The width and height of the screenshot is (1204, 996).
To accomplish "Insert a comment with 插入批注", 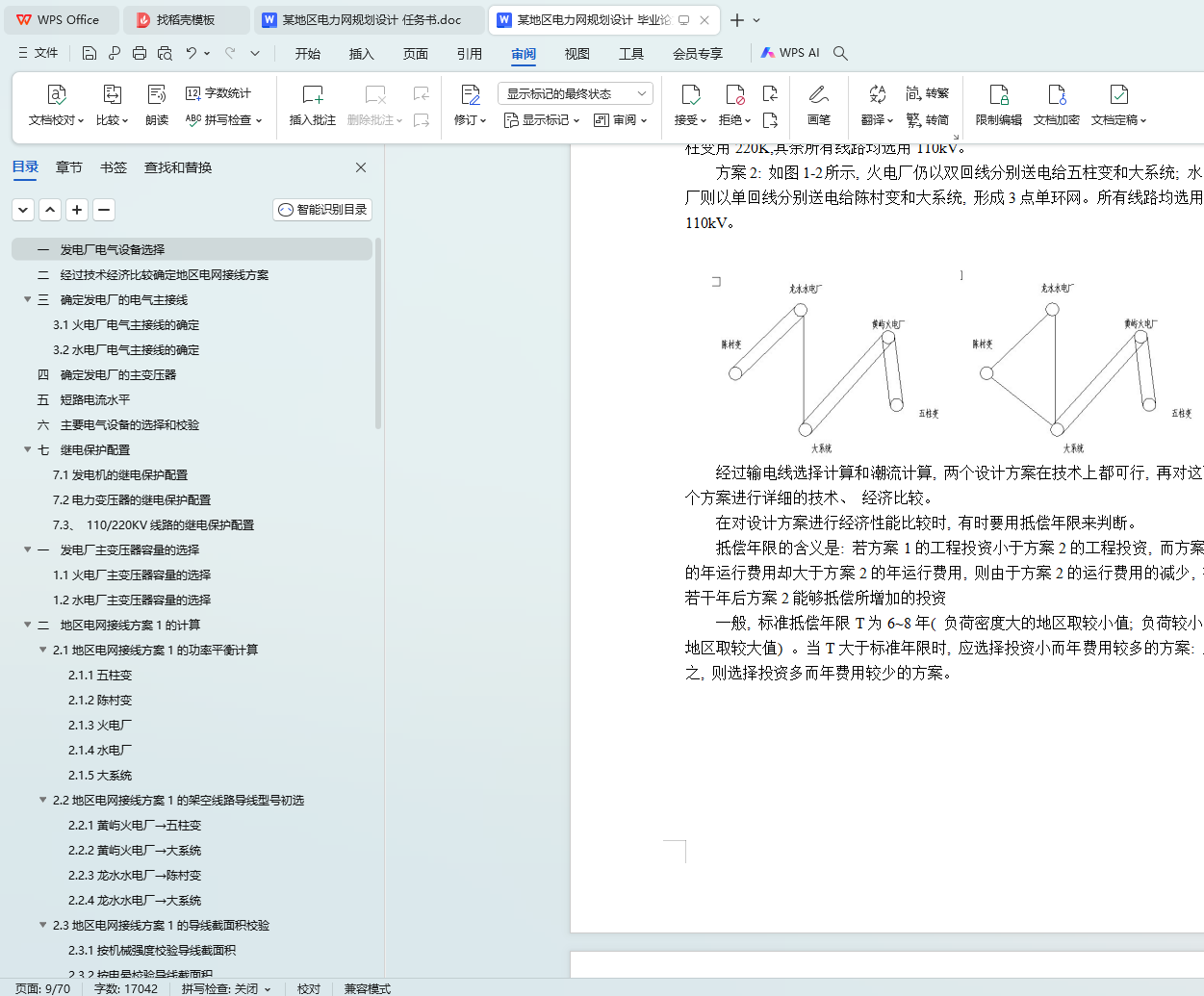I will 313,106.
